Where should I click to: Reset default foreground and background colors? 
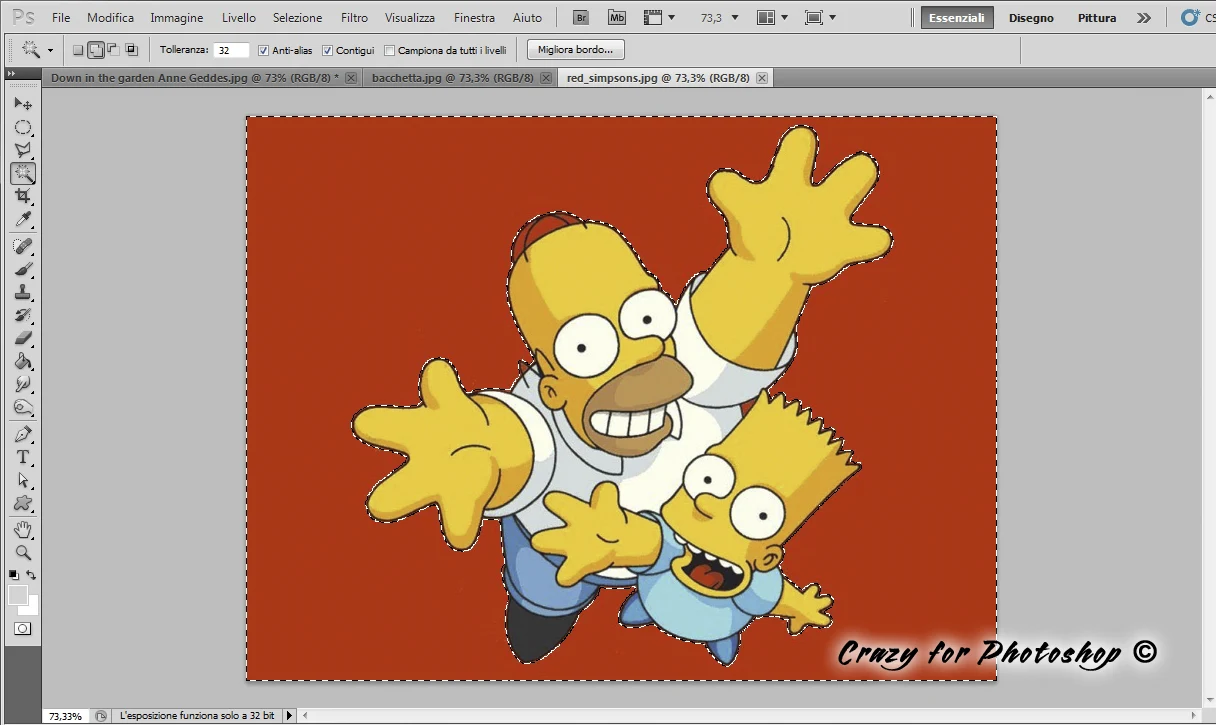click(x=13, y=575)
